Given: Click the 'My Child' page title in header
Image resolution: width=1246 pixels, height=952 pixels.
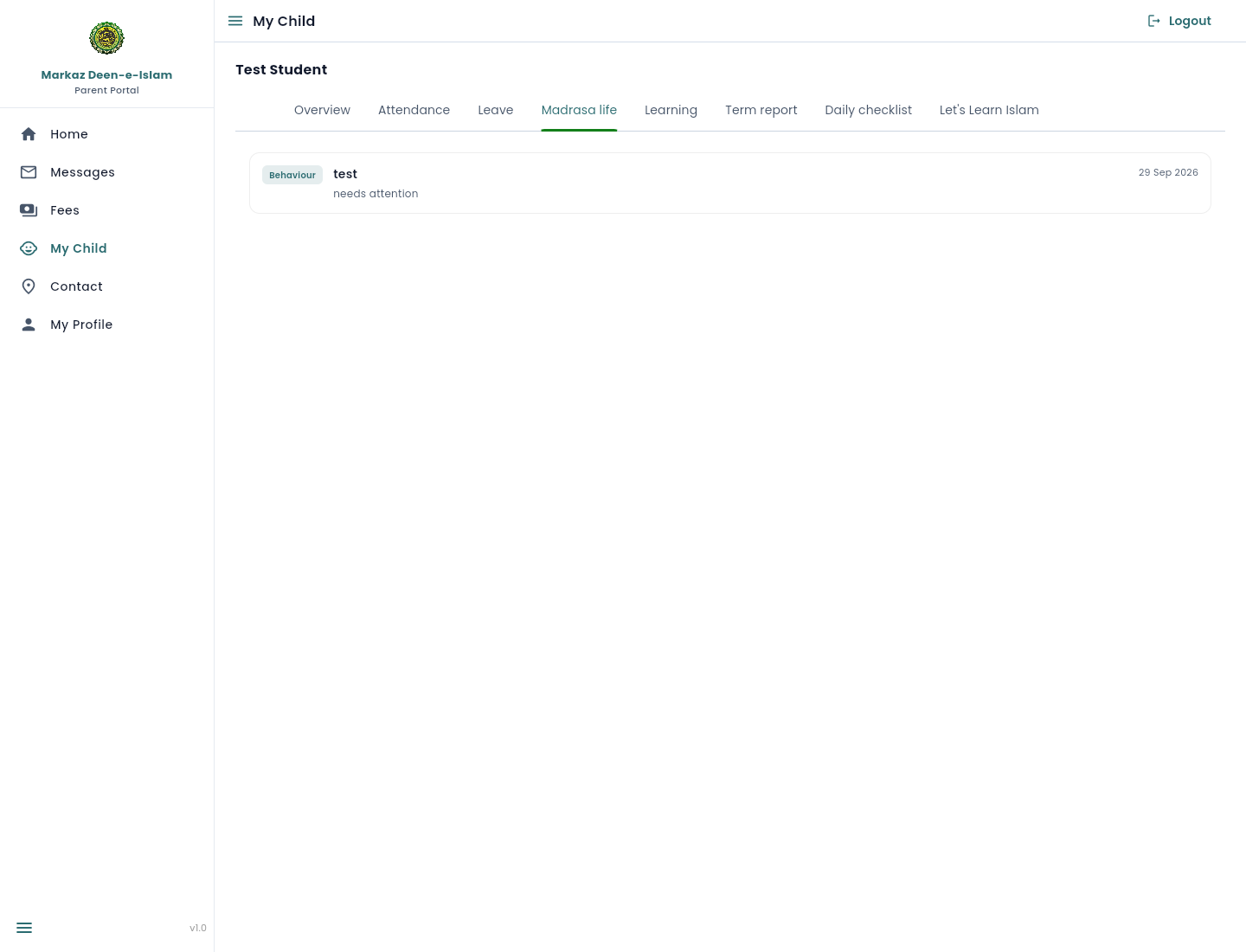Looking at the screenshot, I should pos(284,21).
